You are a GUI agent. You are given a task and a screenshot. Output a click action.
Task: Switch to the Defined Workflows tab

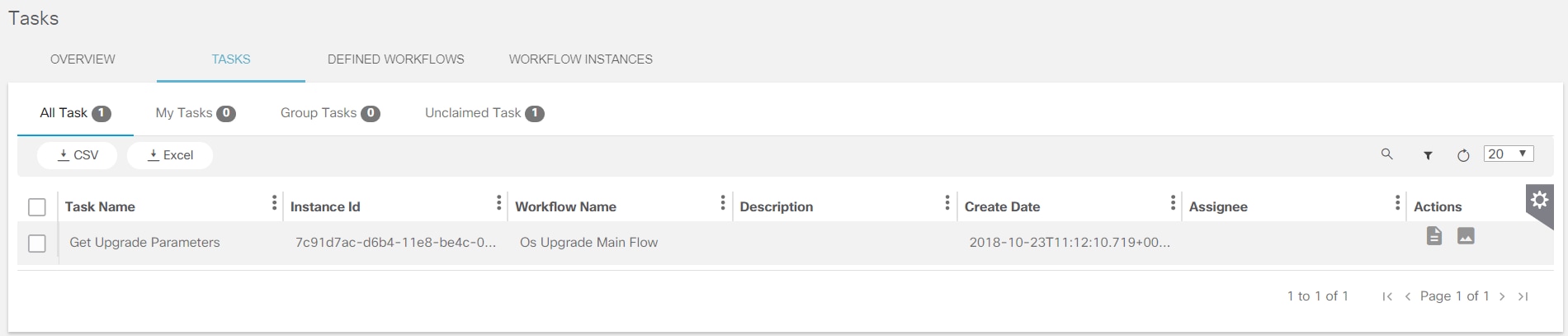point(395,59)
